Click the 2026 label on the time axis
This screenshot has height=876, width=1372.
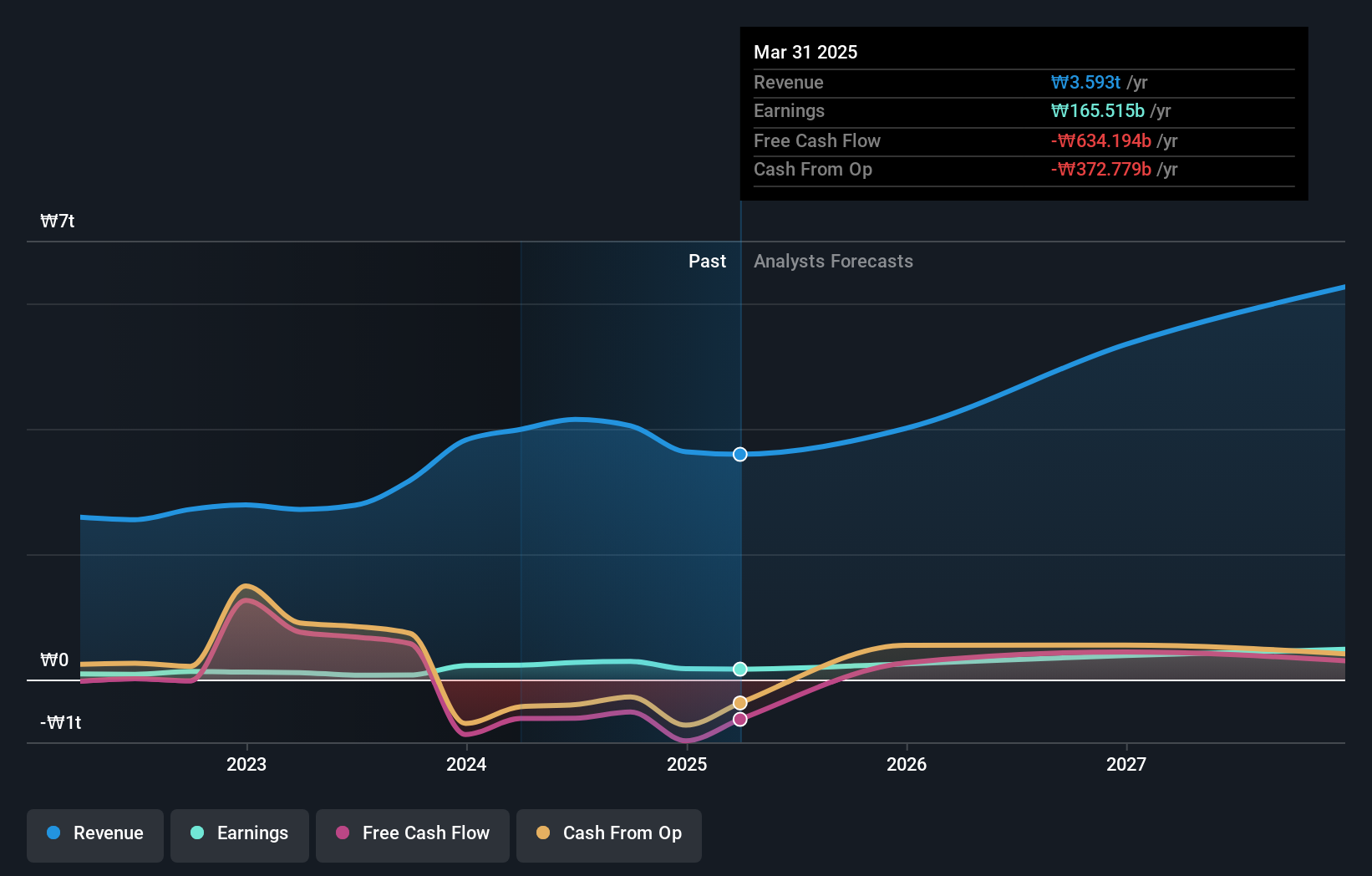pos(907,764)
